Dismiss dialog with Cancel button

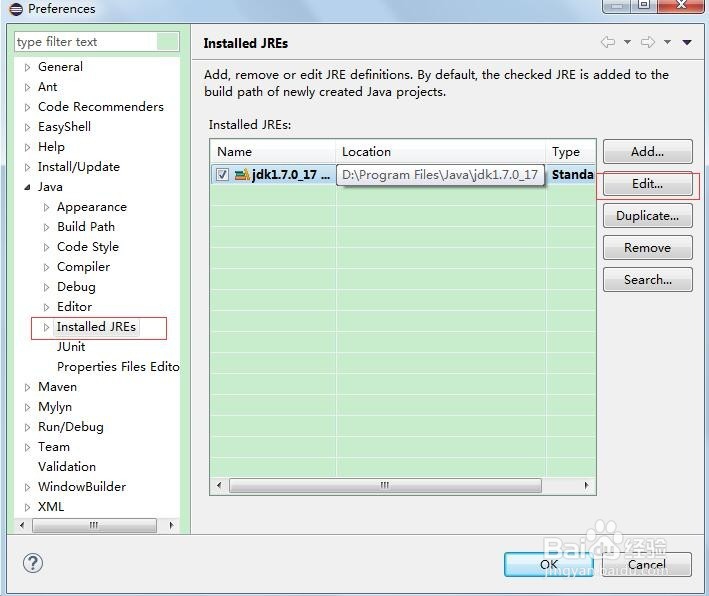pyautogui.click(x=647, y=564)
